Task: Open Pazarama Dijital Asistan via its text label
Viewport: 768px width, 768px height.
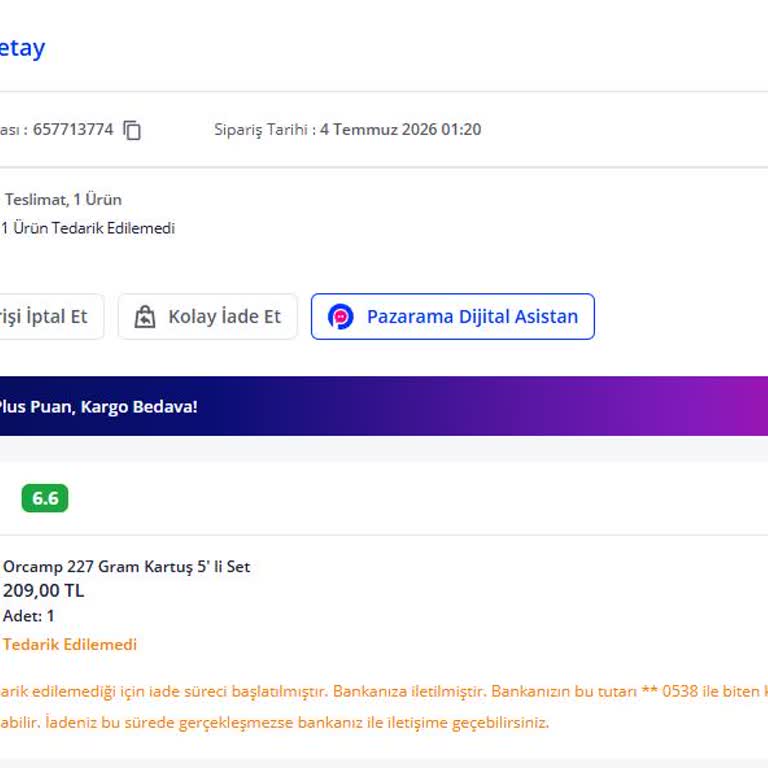Action: [x=472, y=316]
